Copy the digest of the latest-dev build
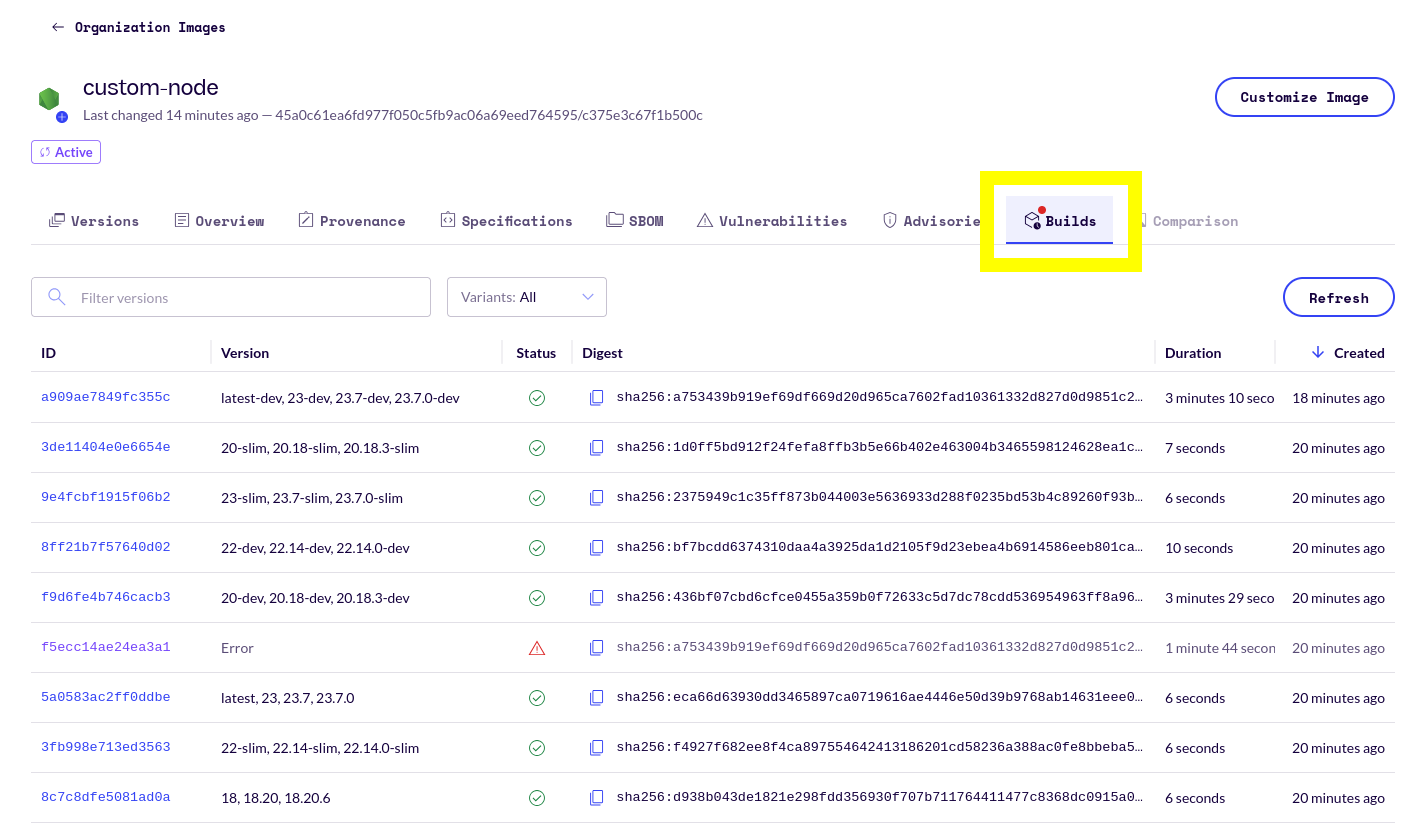This screenshot has height=828, width=1423. coord(597,397)
